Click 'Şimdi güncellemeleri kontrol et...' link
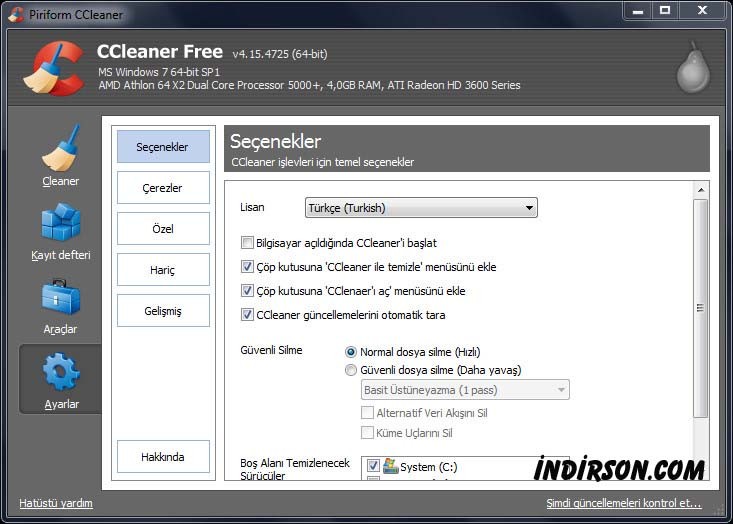Image resolution: width=733 pixels, height=524 pixels. point(624,503)
